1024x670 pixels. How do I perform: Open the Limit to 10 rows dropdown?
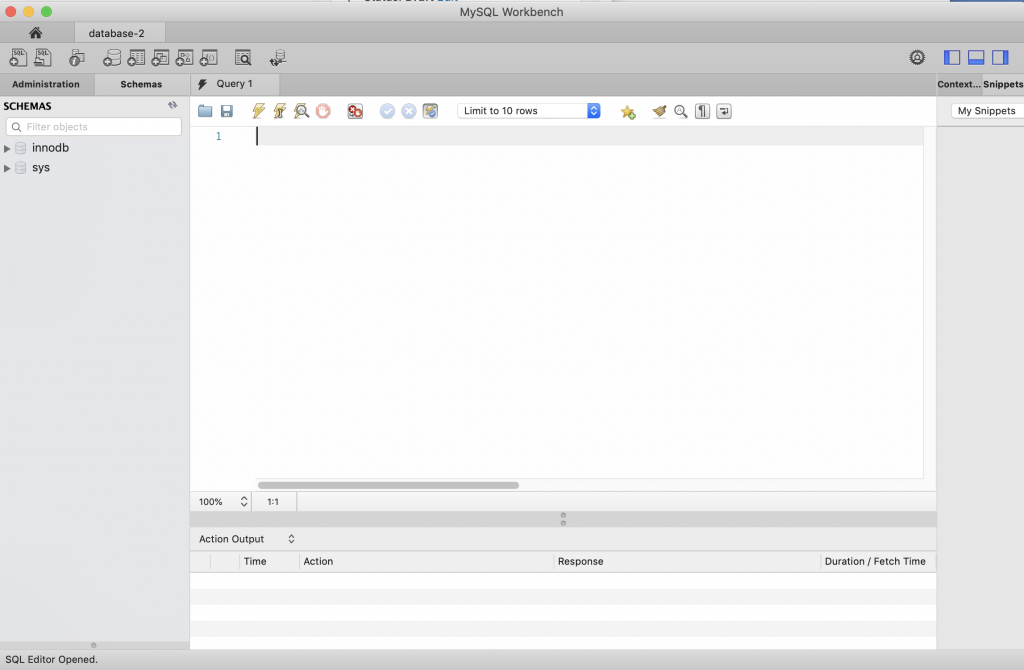pyautogui.click(x=529, y=111)
